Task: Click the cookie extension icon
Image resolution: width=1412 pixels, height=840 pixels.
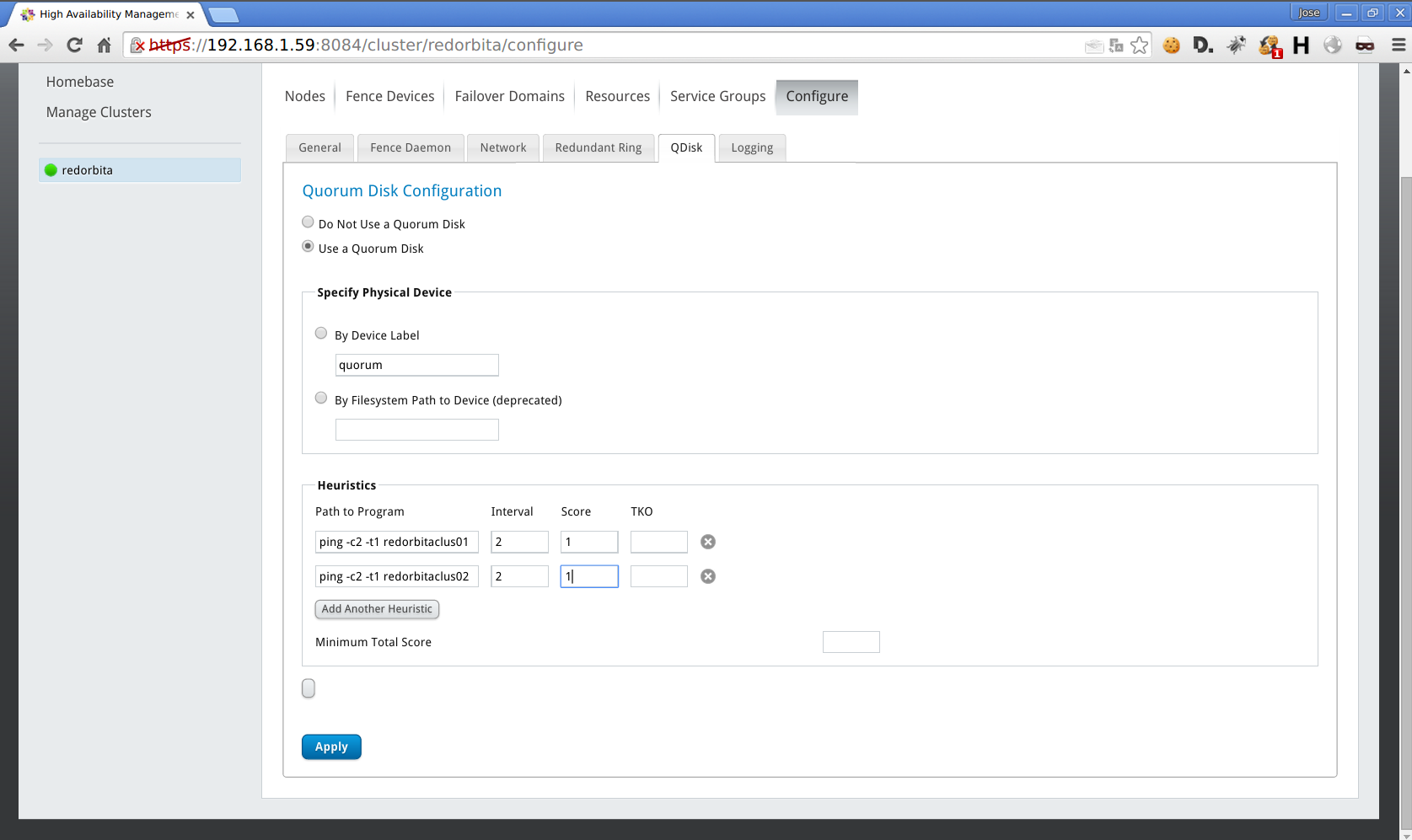Action: (x=1171, y=45)
